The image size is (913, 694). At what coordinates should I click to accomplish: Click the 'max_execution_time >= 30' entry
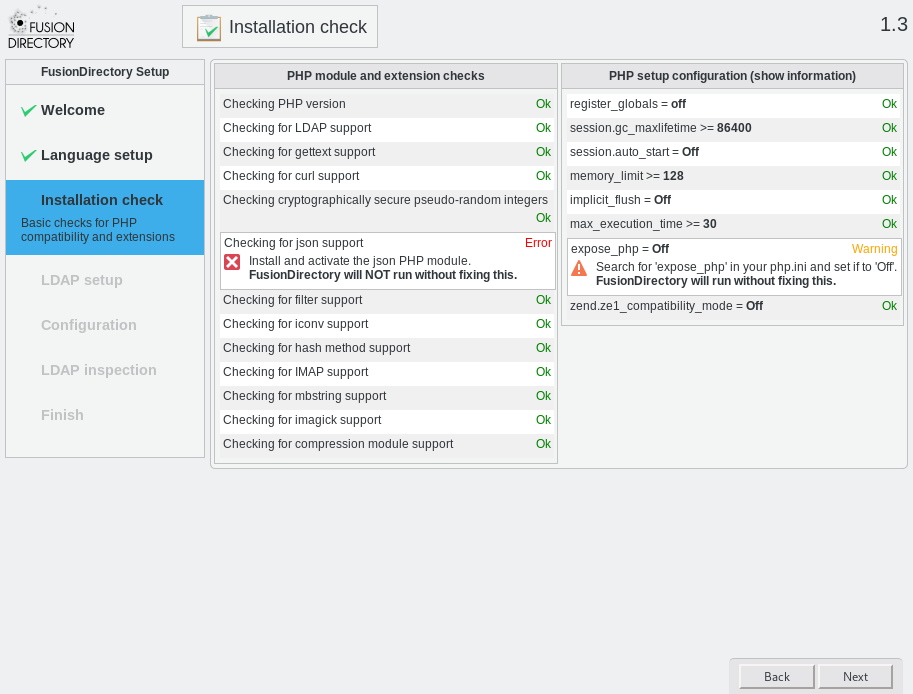[x=734, y=224]
